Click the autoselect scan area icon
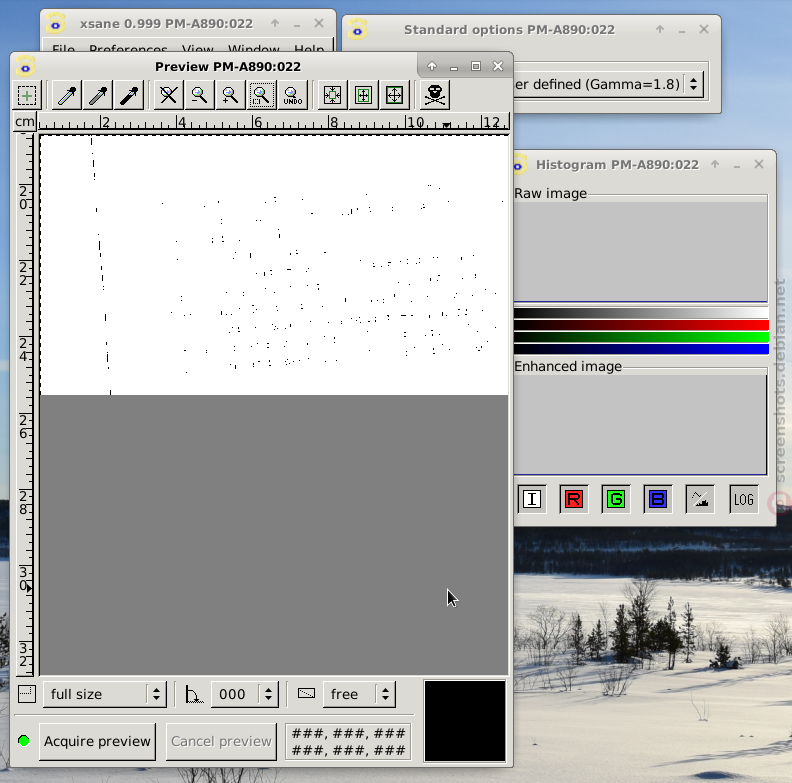This screenshot has height=783, width=792. pyautogui.click(x=332, y=95)
